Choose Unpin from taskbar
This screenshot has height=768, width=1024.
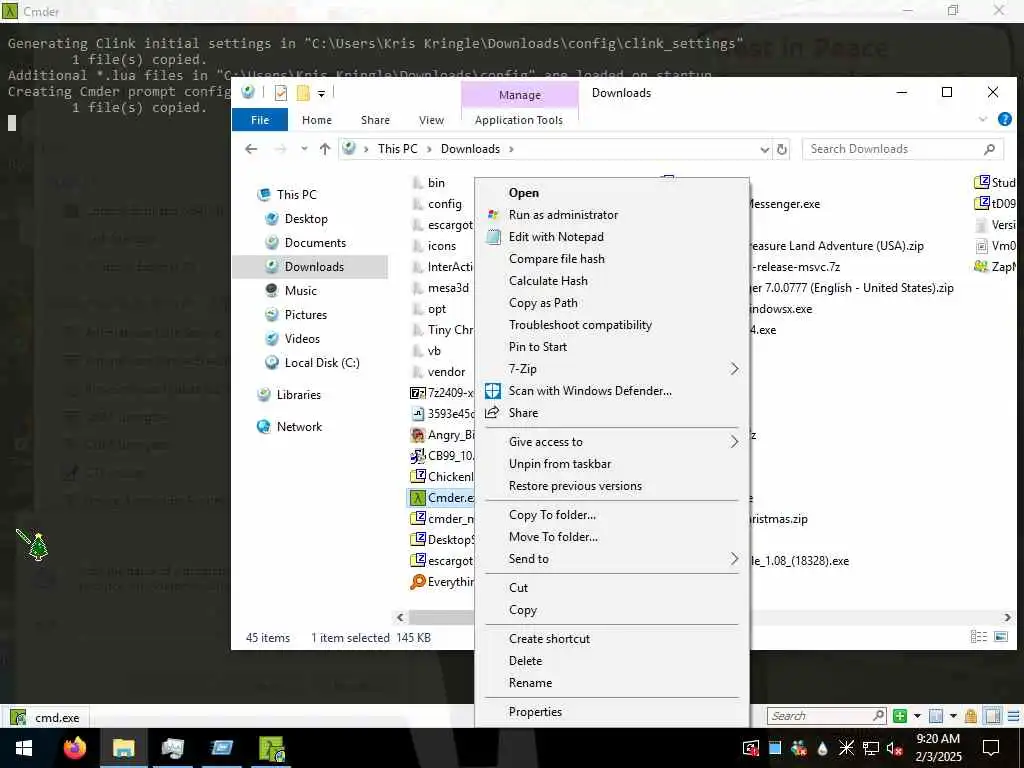click(x=560, y=464)
